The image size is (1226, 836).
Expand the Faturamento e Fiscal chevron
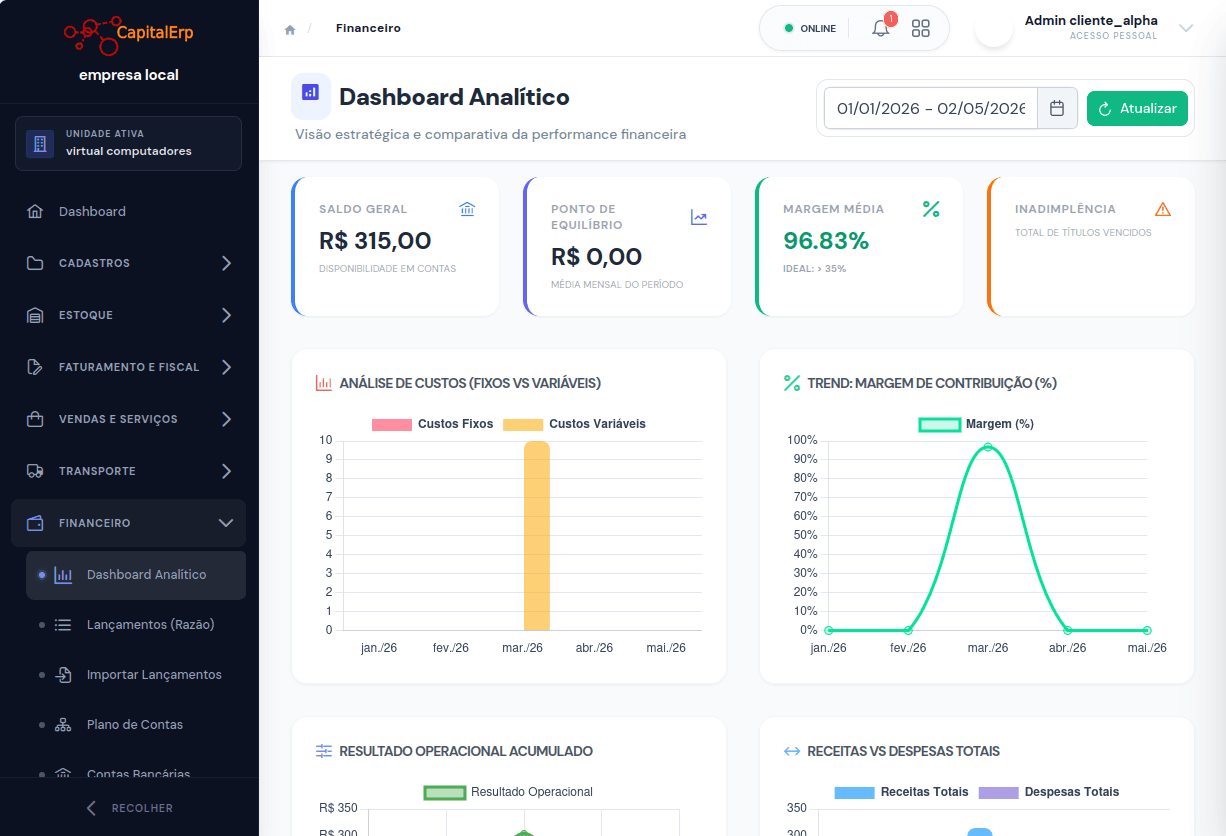[226, 367]
